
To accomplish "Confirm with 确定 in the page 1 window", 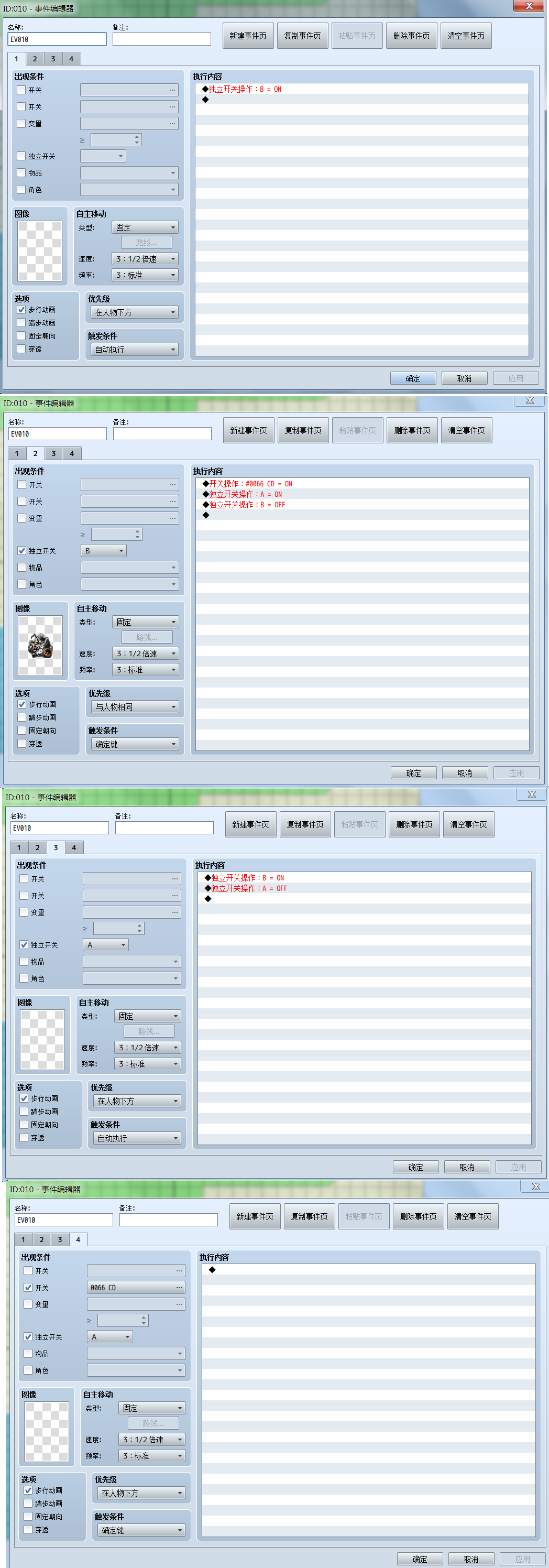I will [413, 378].
